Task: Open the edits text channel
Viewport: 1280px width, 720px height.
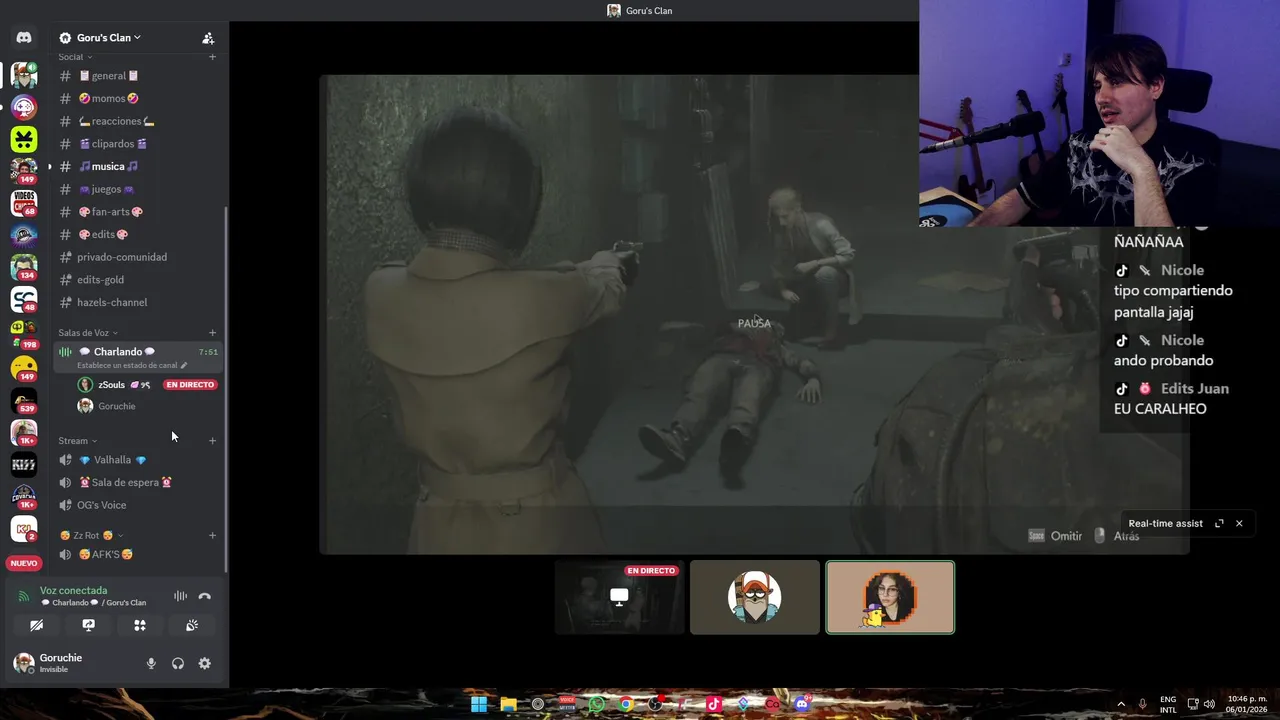Action: click(x=138, y=235)
